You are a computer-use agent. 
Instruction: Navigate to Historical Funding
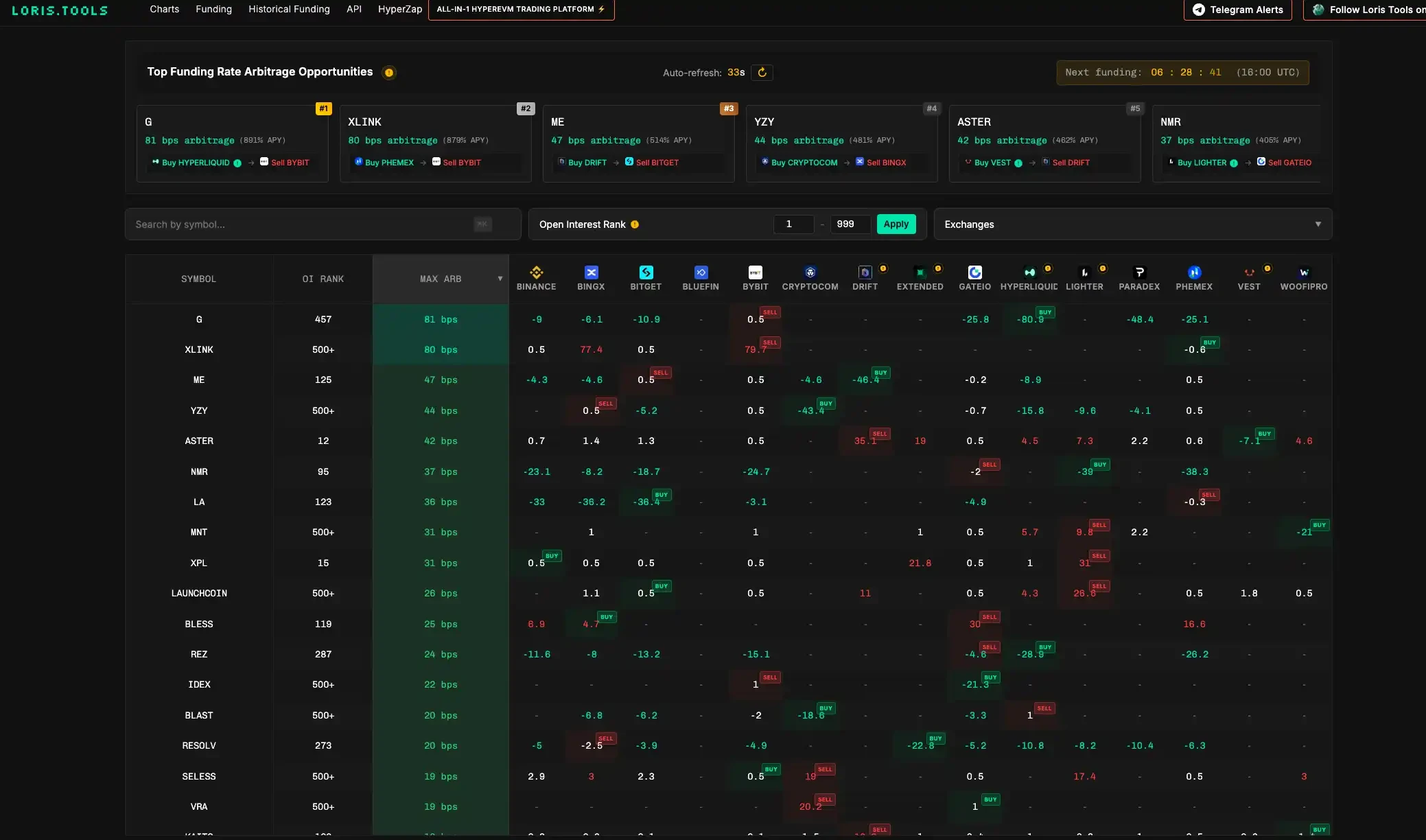click(289, 9)
